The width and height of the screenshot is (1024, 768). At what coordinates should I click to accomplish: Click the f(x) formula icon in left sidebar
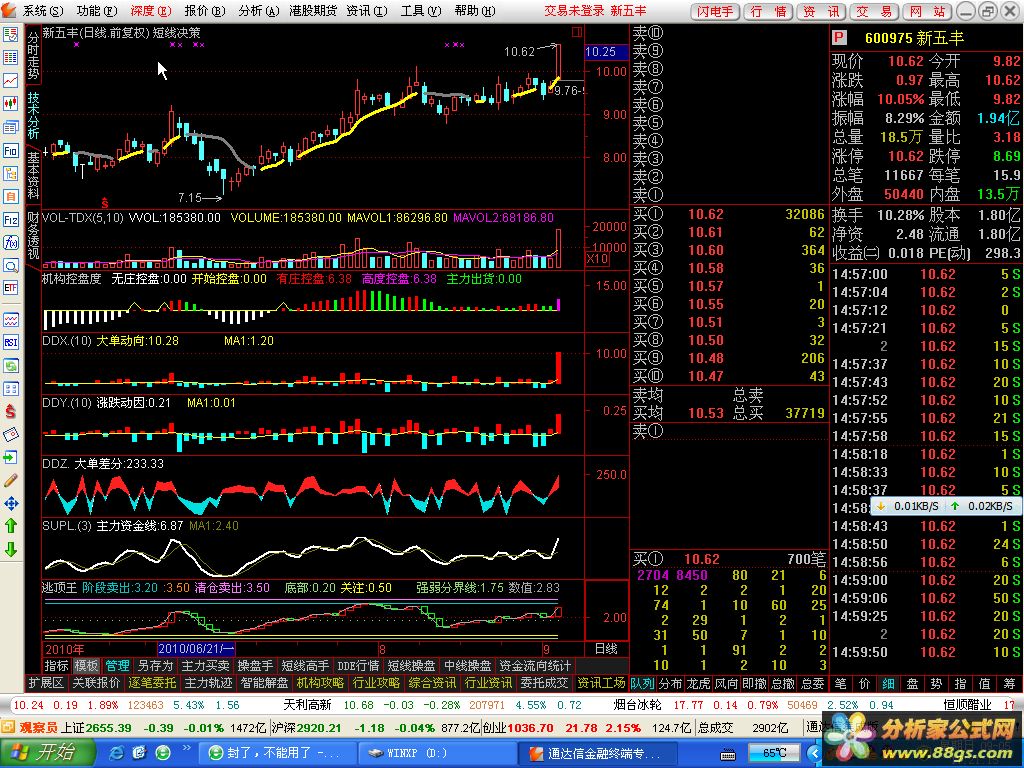(10, 242)
